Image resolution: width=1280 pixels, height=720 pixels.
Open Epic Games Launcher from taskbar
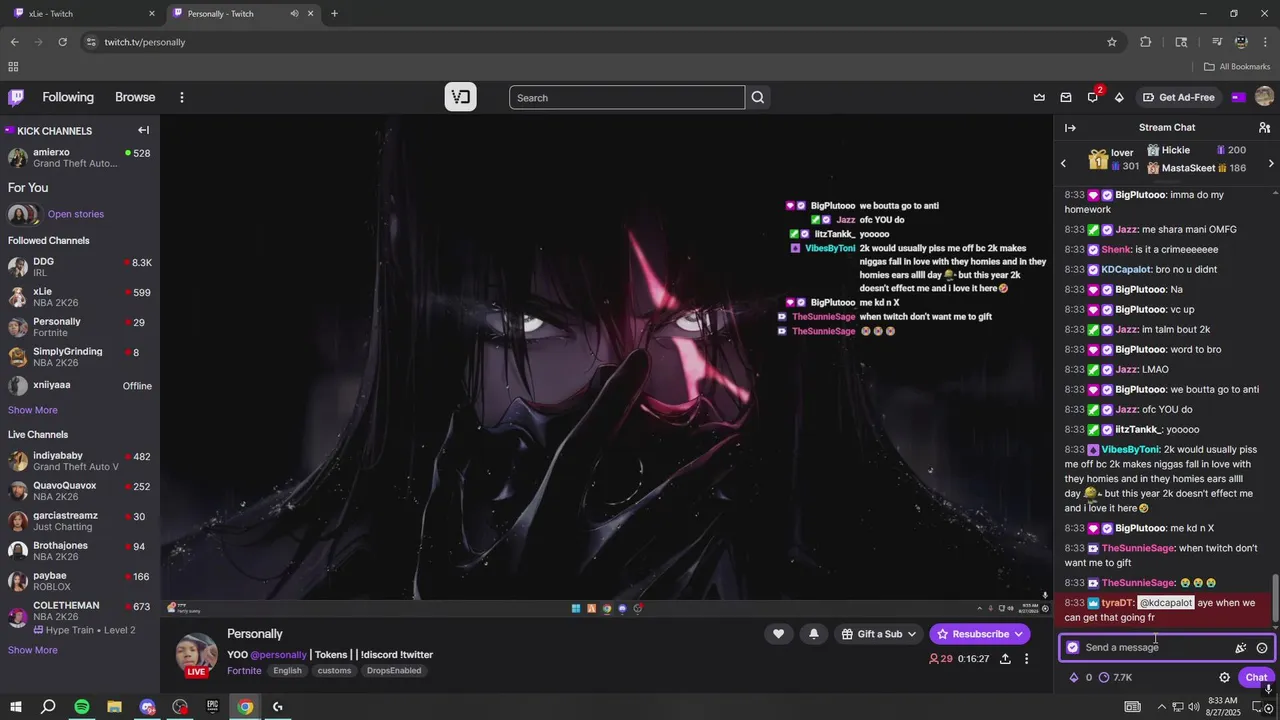click(212, 706)
